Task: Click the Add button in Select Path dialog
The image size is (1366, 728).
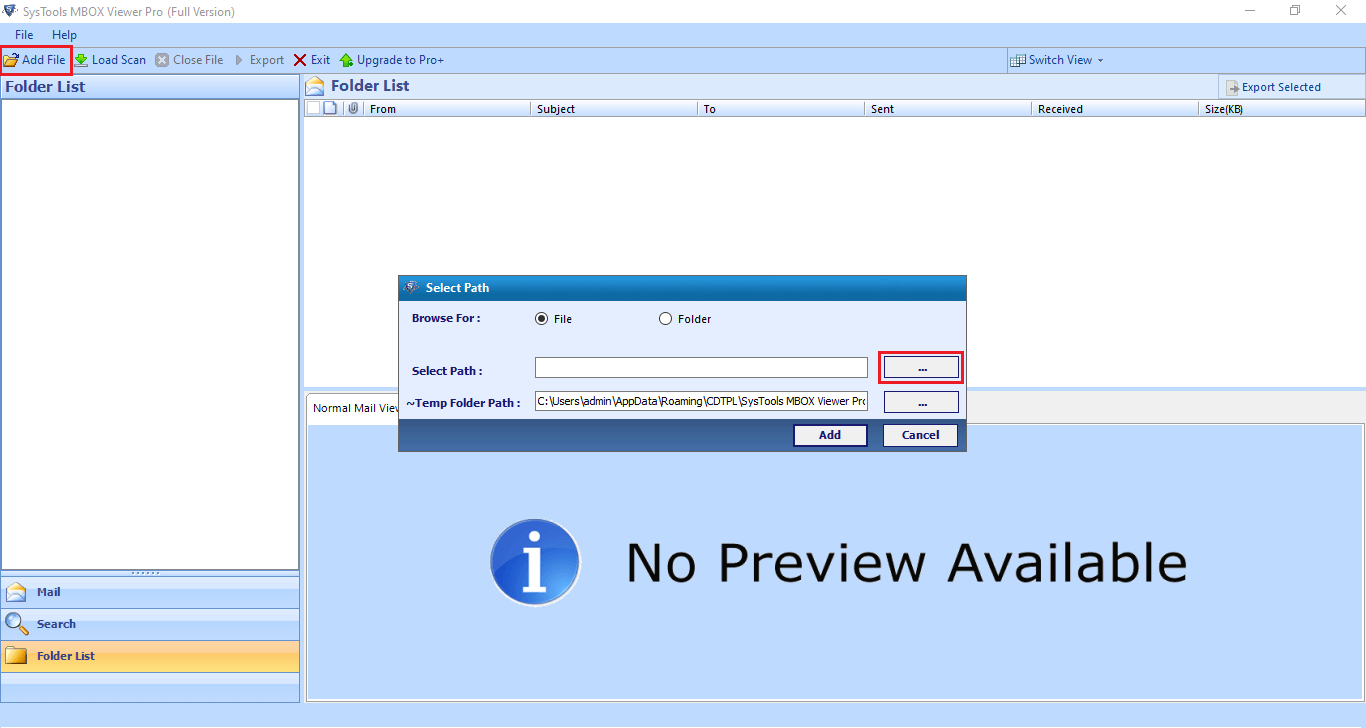Action: coord(830,435)
